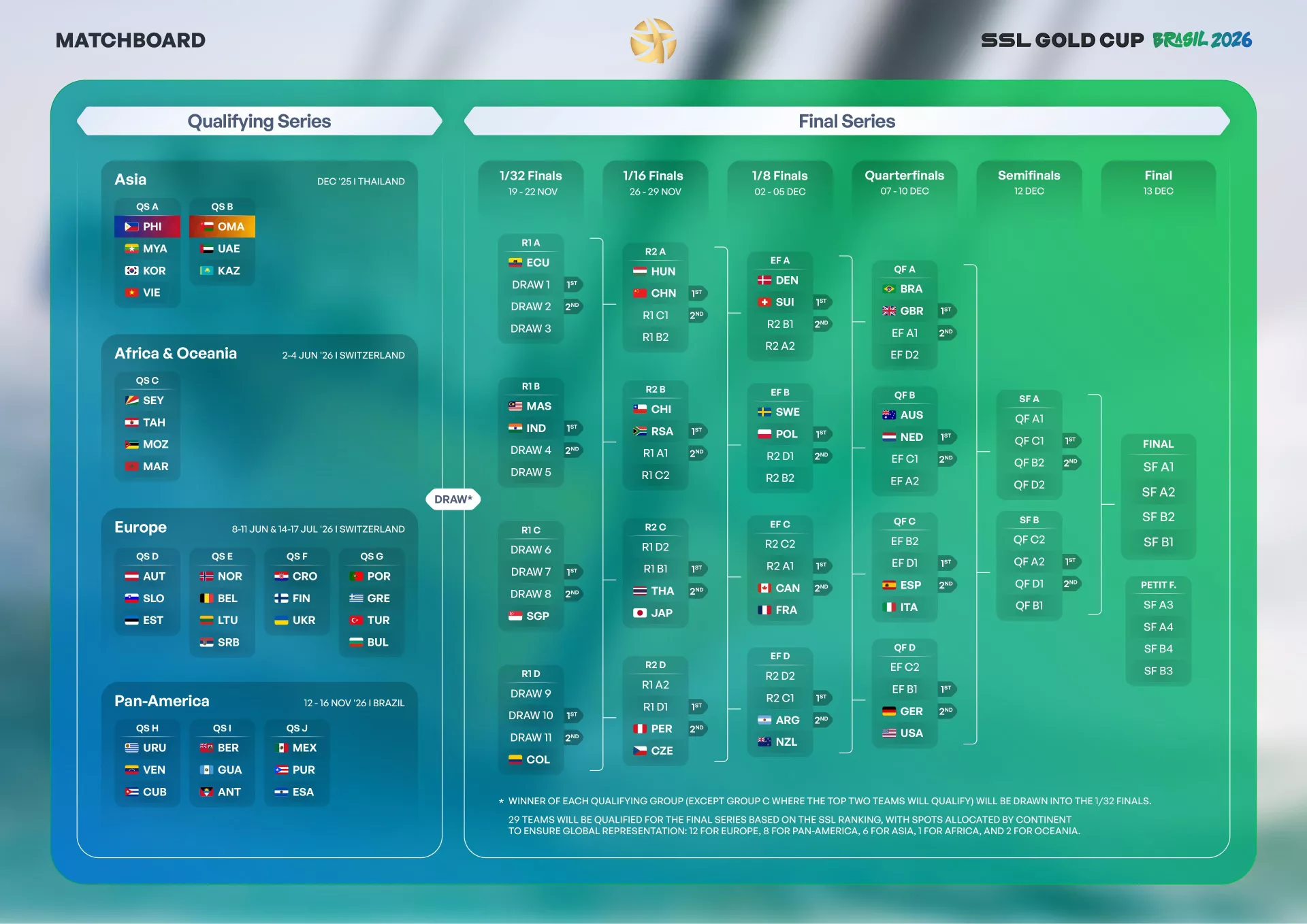Click the Canada flag next to CAN

tap(764, 589)
